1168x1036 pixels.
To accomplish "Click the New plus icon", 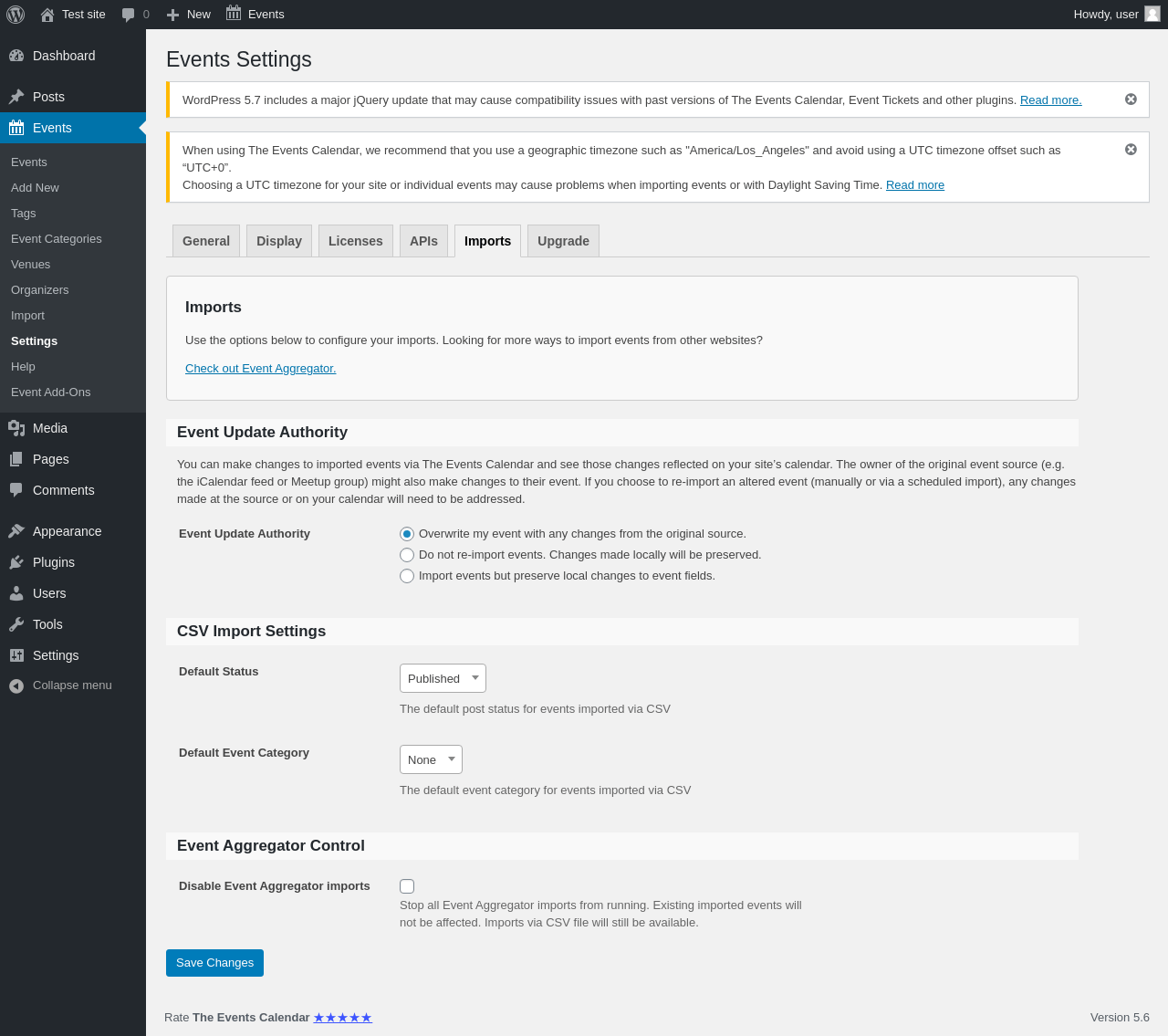I will [x=172, y=15].
